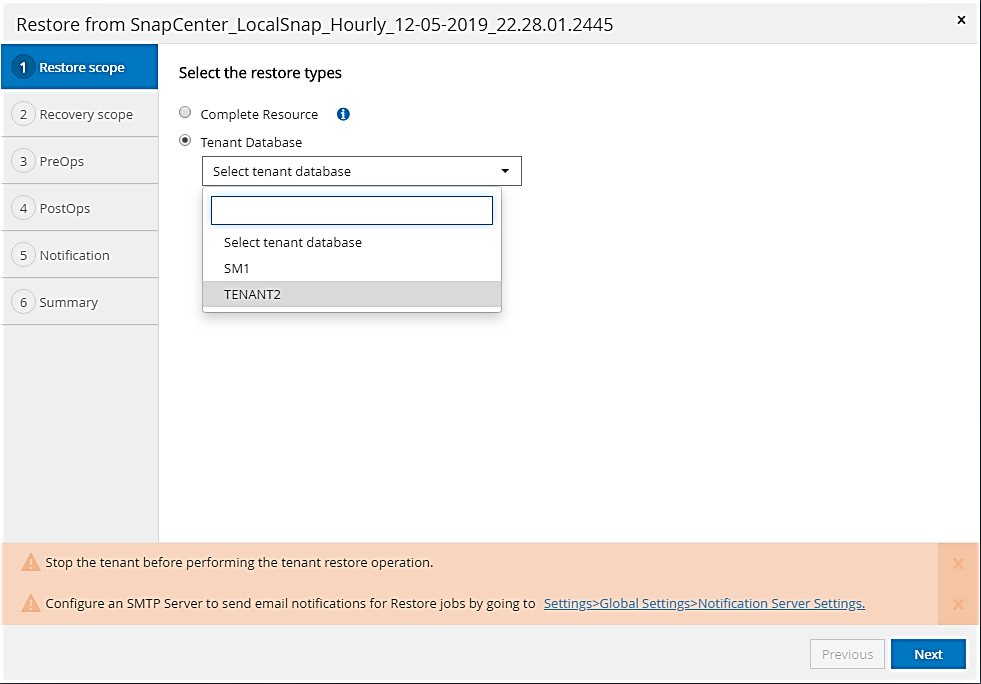This screenshot has height=684, width=981.
Task: Choose SM1 from the tenant list
Action: coord(352,268)
